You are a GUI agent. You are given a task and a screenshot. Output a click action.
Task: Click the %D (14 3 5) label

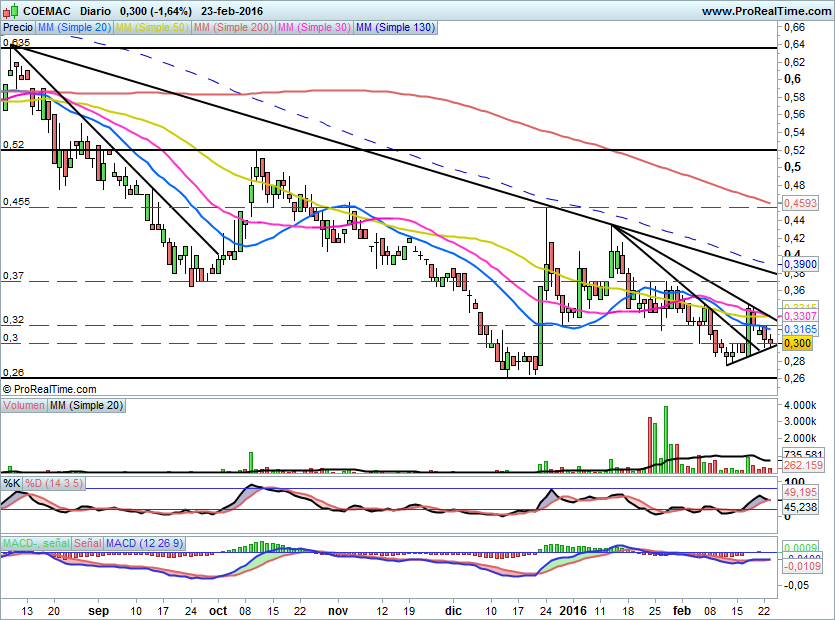tap(53, 483)
